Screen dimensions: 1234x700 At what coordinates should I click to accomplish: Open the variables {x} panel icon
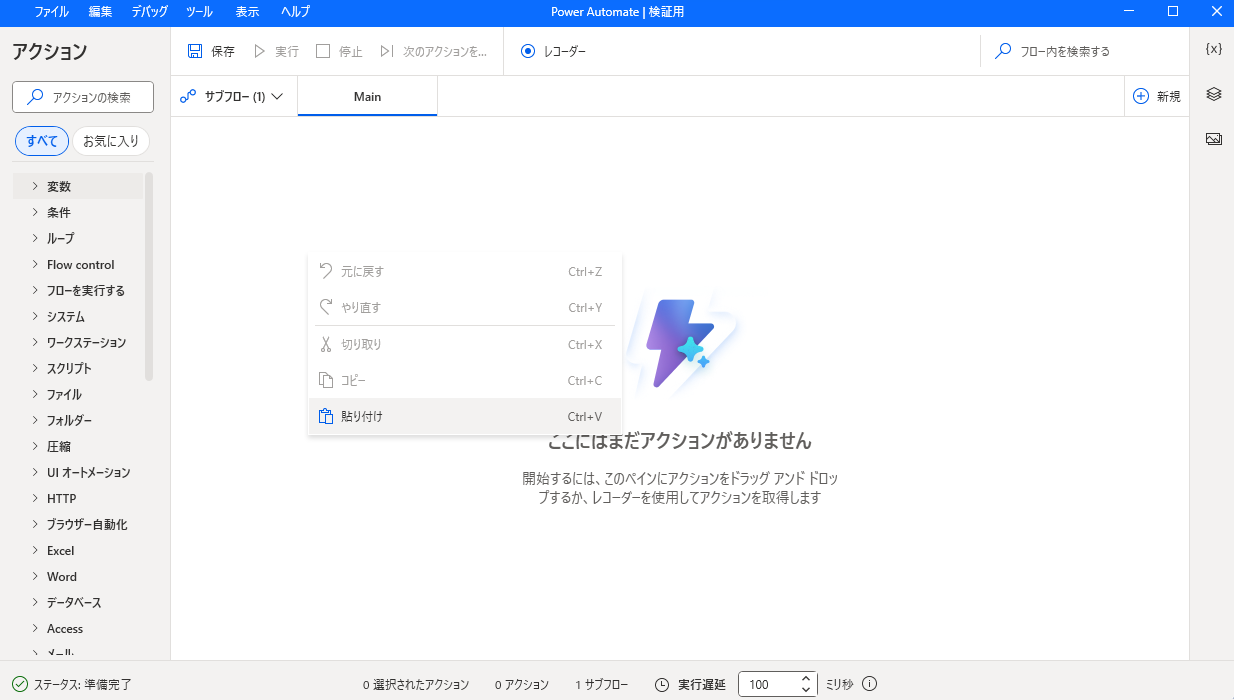(x=1214, y=49)
